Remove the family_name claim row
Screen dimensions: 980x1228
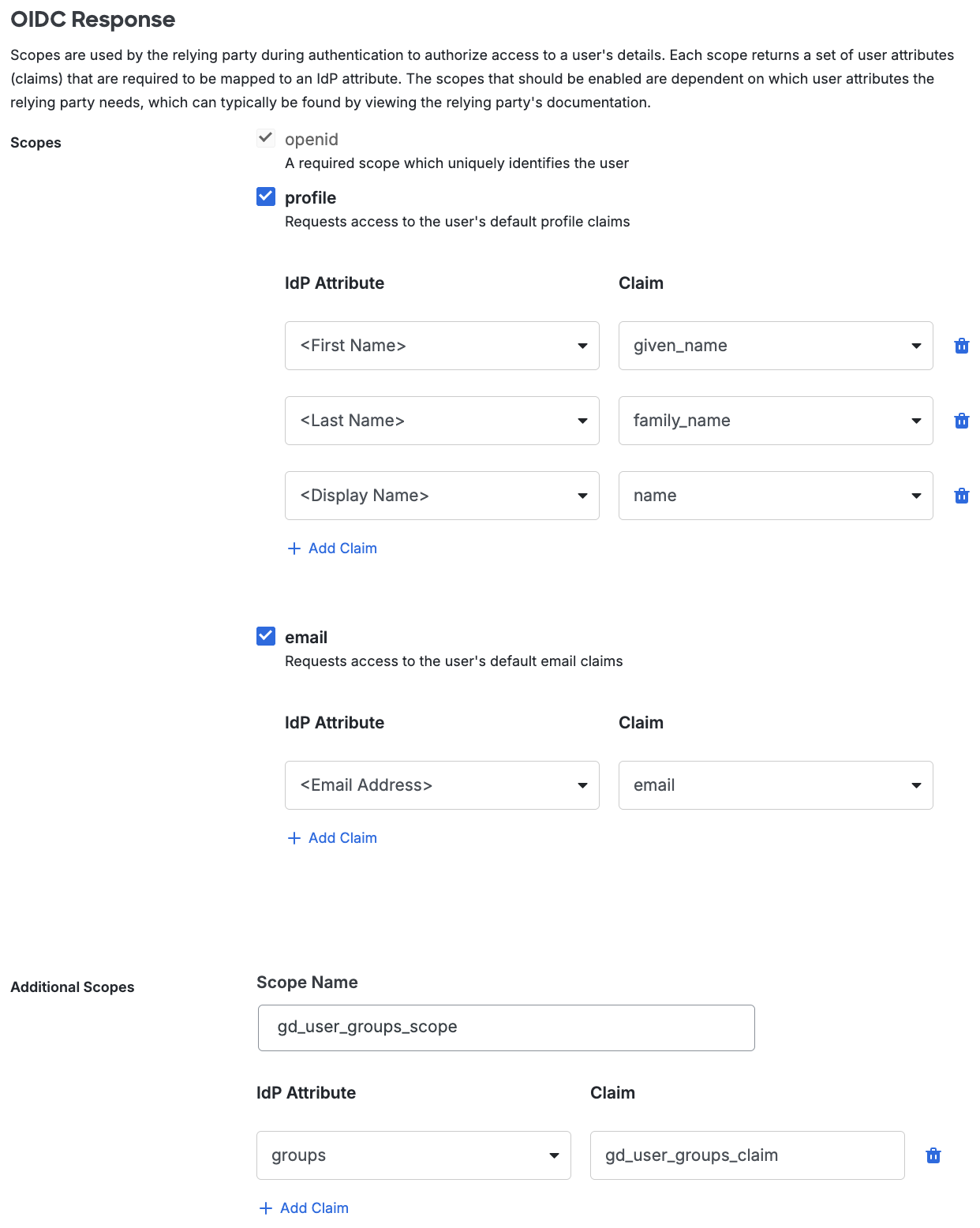click(x=961, y=420)
